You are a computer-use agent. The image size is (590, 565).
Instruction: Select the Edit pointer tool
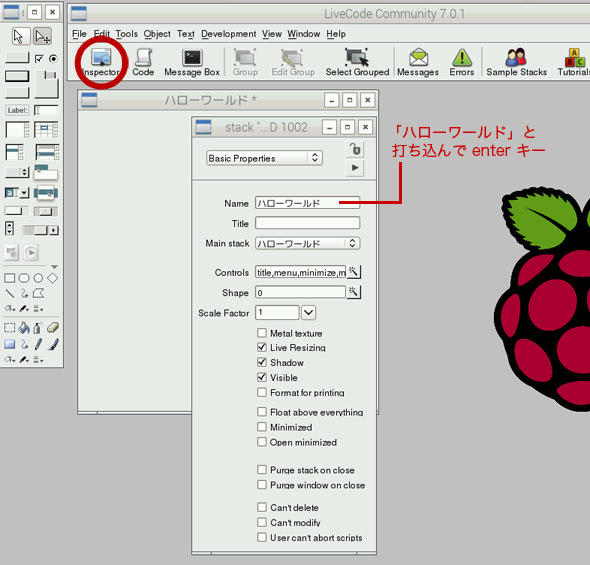click(x=42, y=36)
